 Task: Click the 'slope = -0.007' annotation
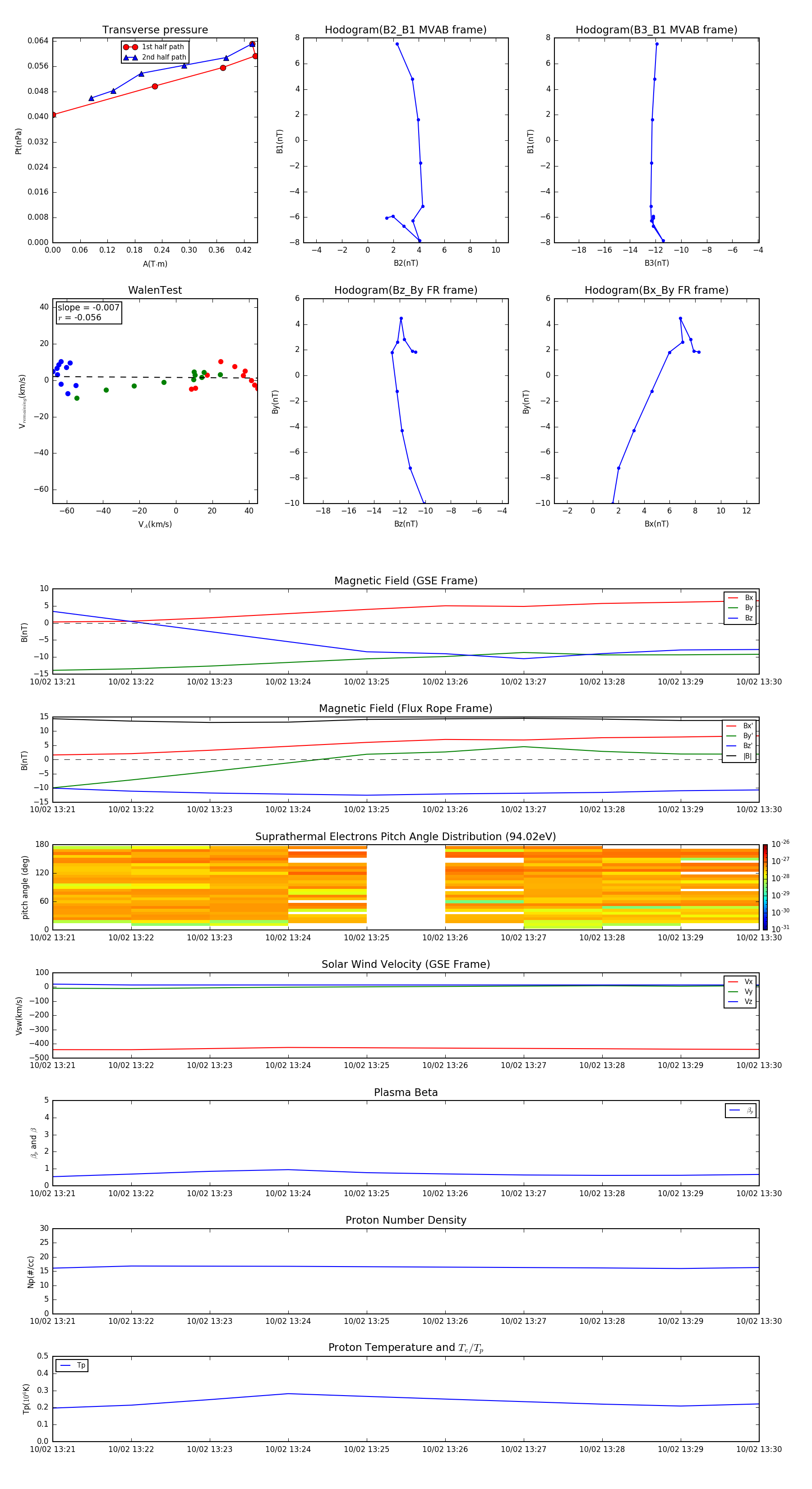point(88,308)
